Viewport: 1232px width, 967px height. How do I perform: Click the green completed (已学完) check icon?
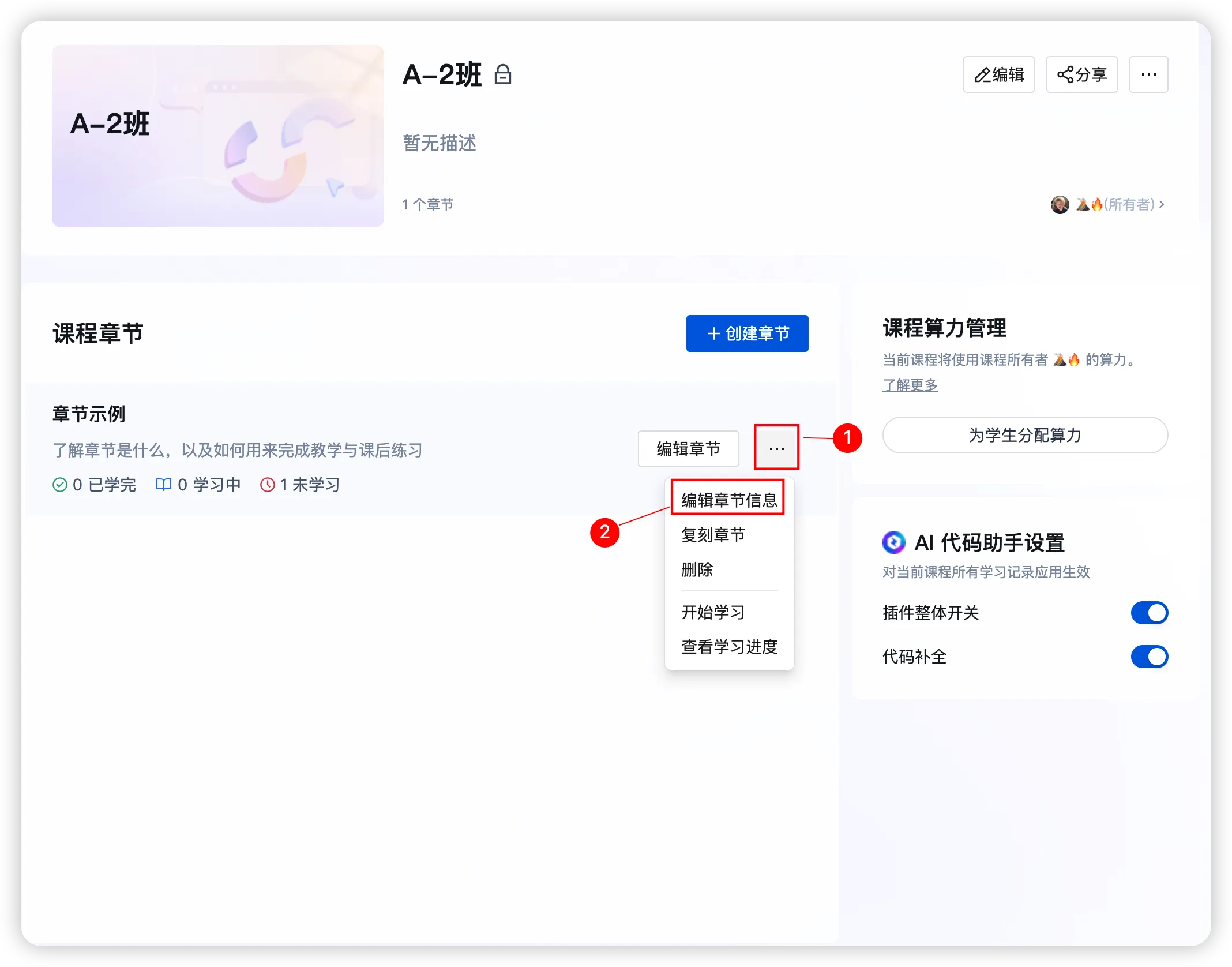click(60, 485)
